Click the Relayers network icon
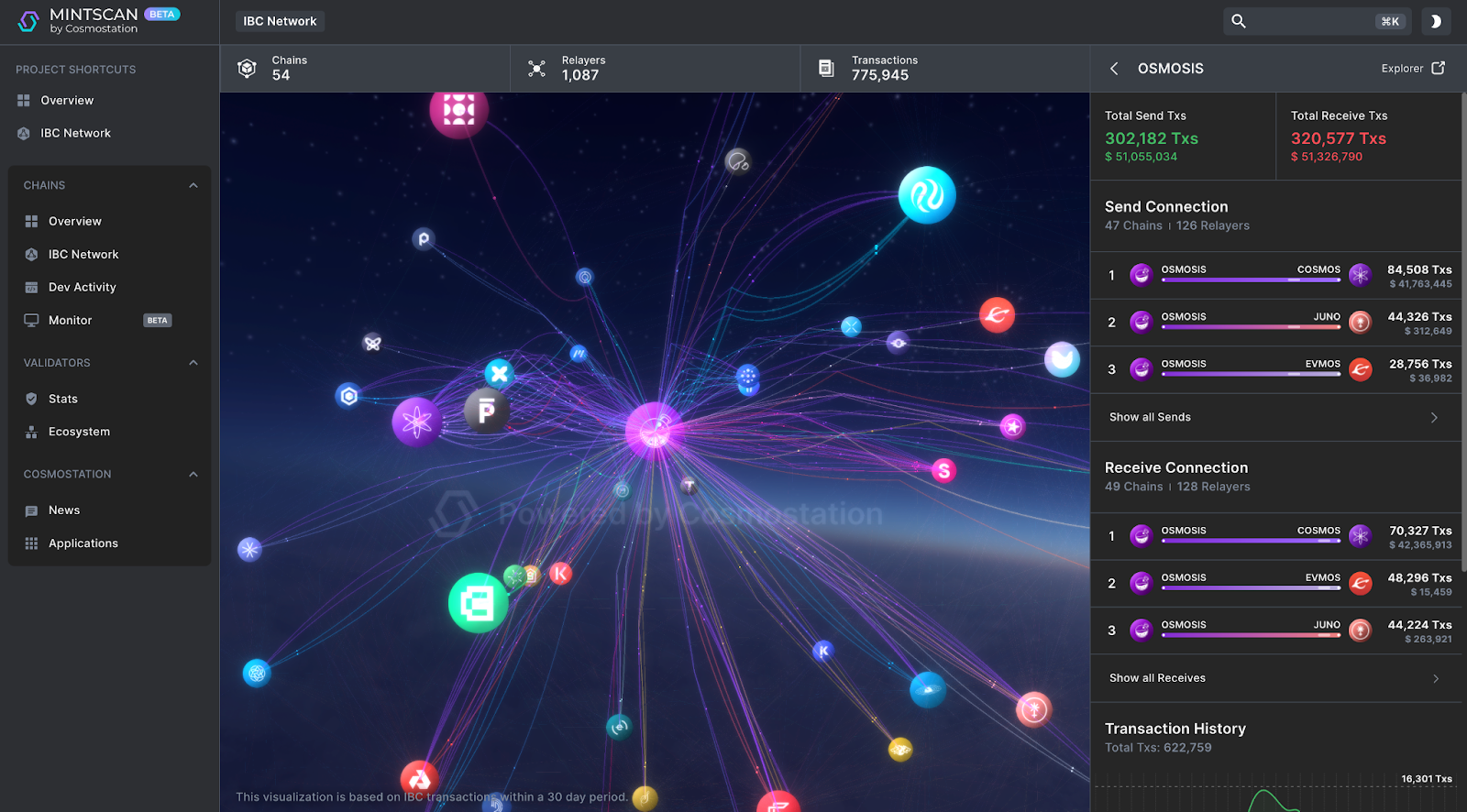Screen dimensions: 1467x812 [x=537, y=69]
